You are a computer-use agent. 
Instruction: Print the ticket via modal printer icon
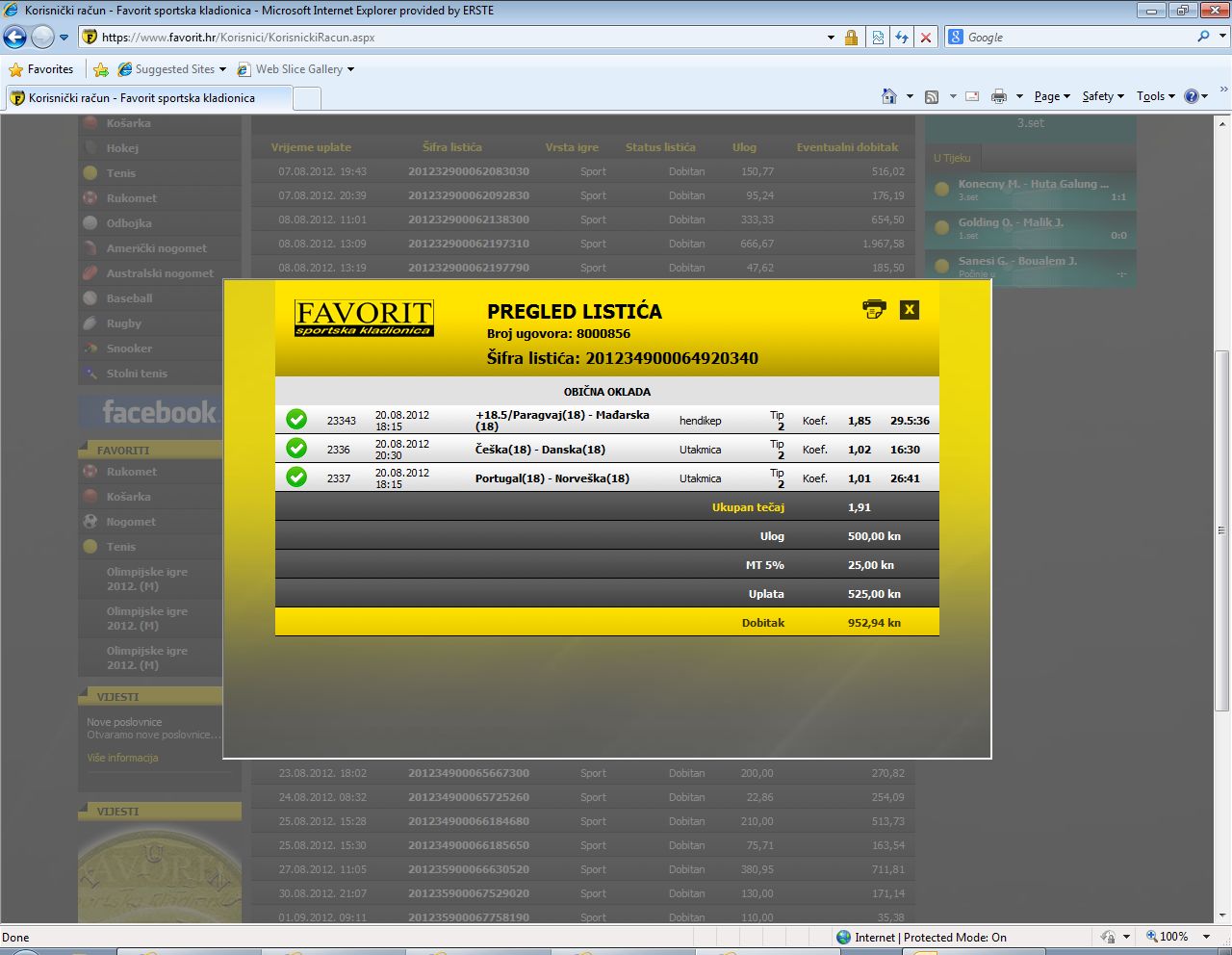[x=874, y=309]
